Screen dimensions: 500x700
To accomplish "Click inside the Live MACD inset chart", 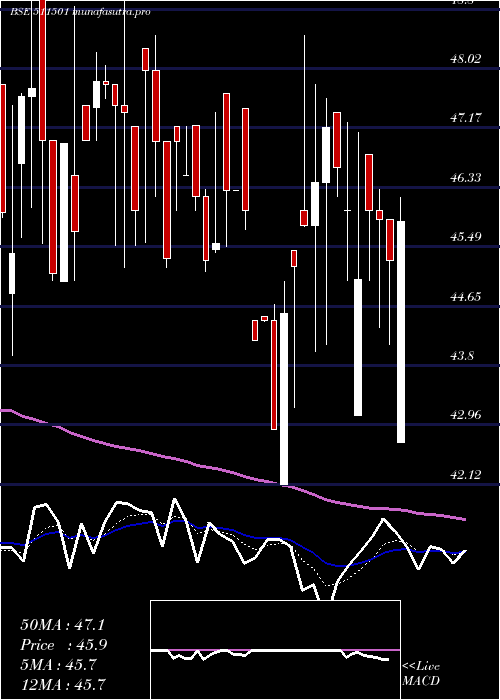I will click(275, 650).
